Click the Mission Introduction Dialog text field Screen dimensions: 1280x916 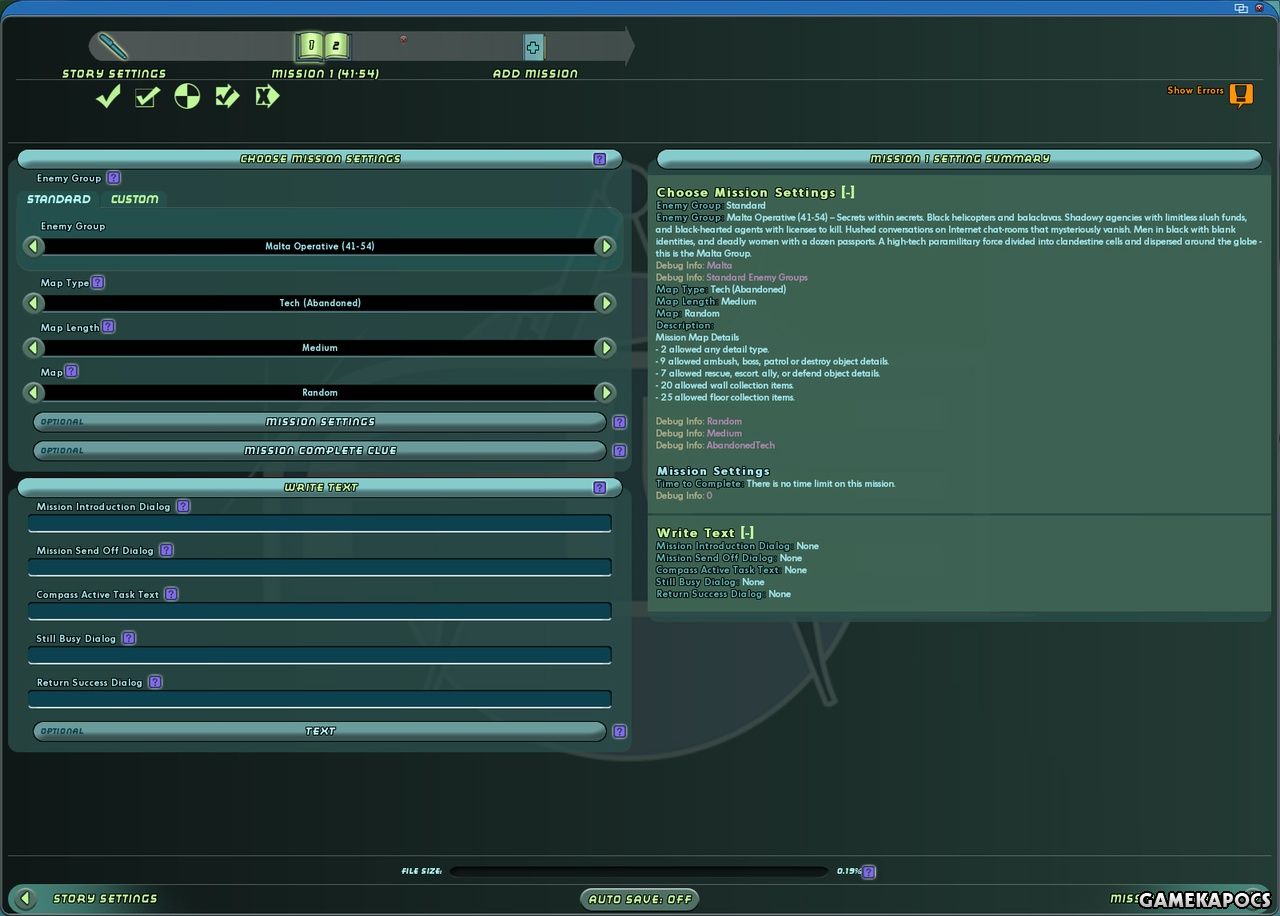coord(320,523)
